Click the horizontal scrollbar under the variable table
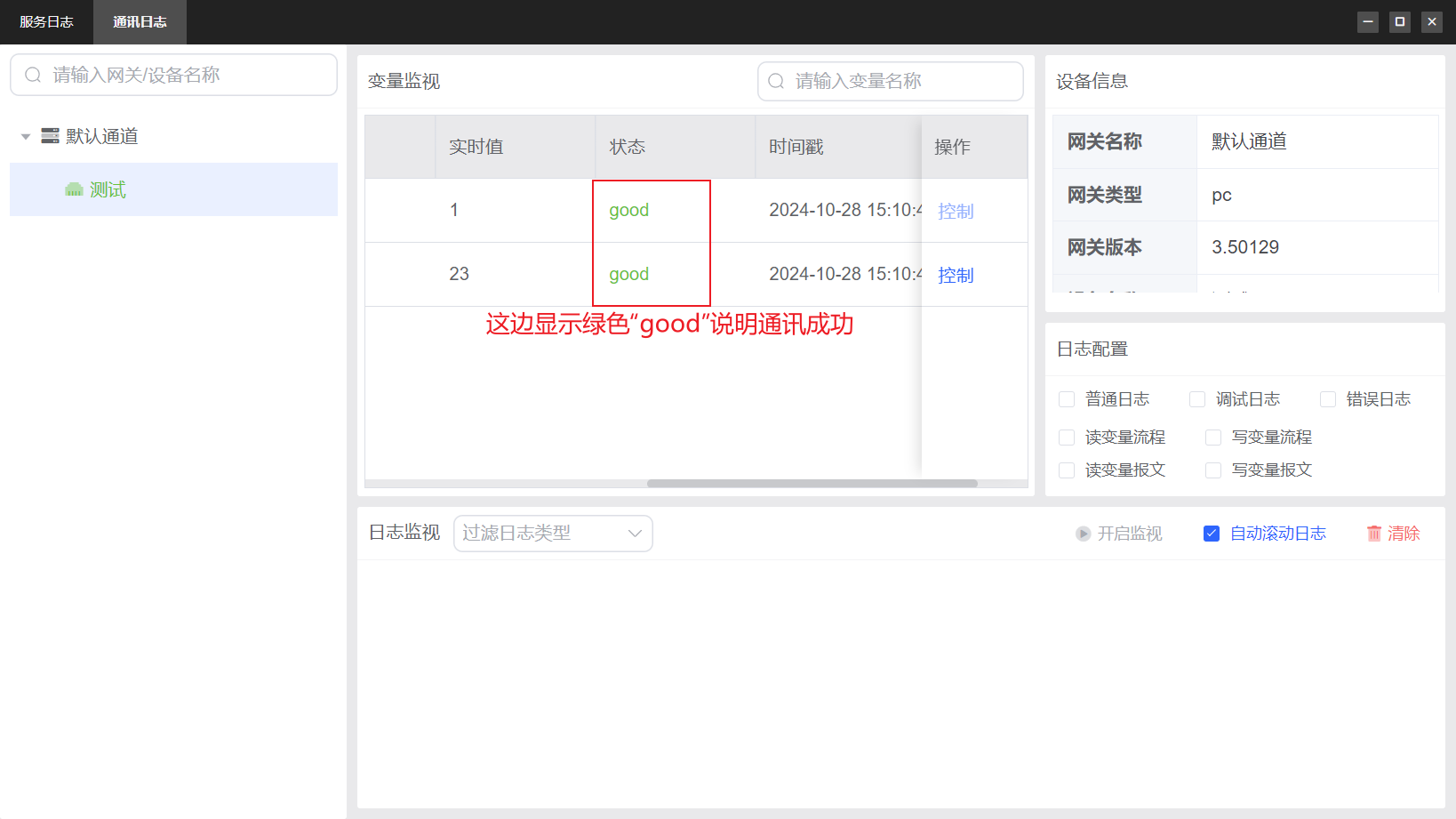 [812, 484]
